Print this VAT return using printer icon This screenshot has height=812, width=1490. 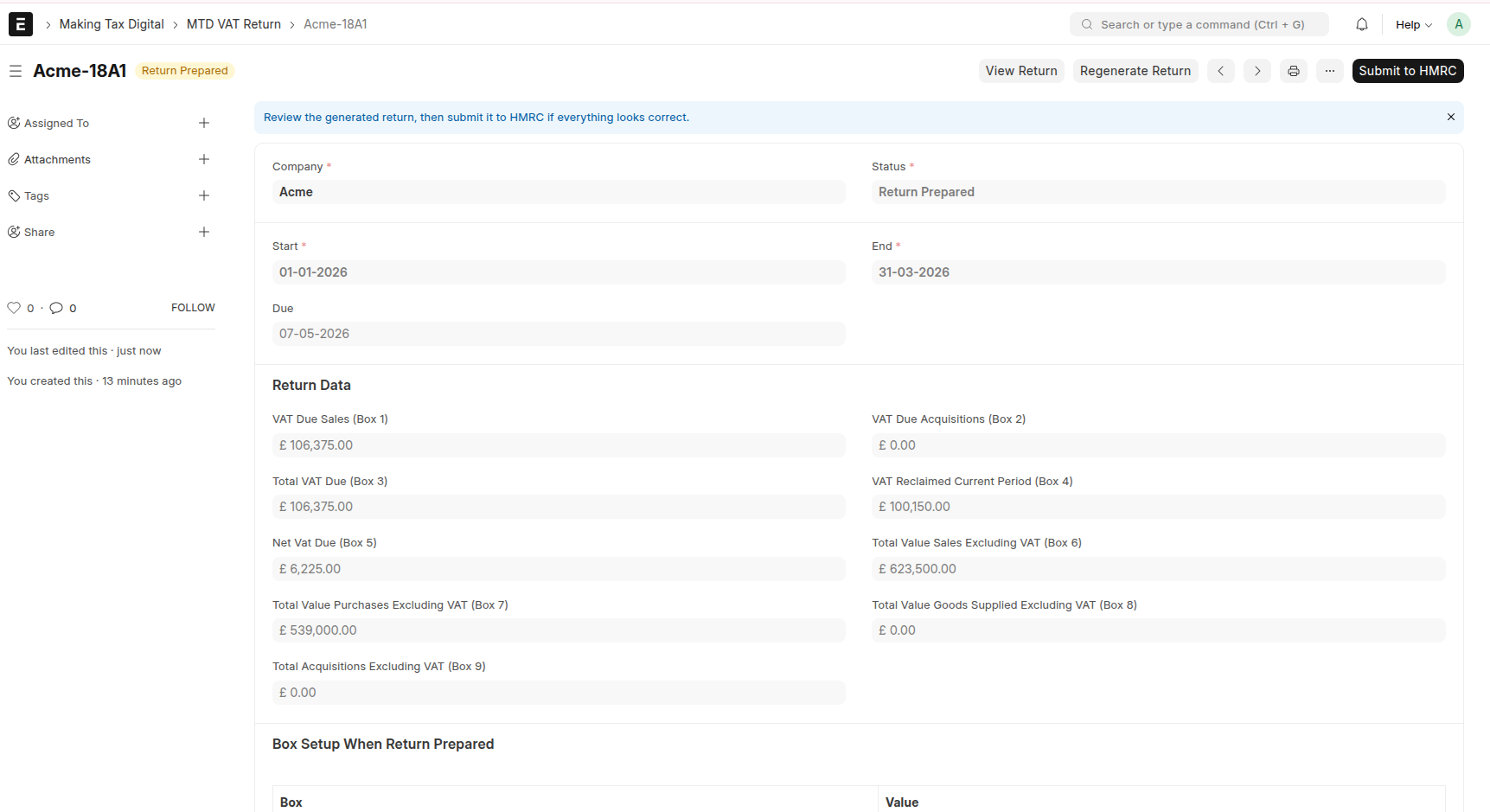pyautogui.click(x=1294, y=71)
